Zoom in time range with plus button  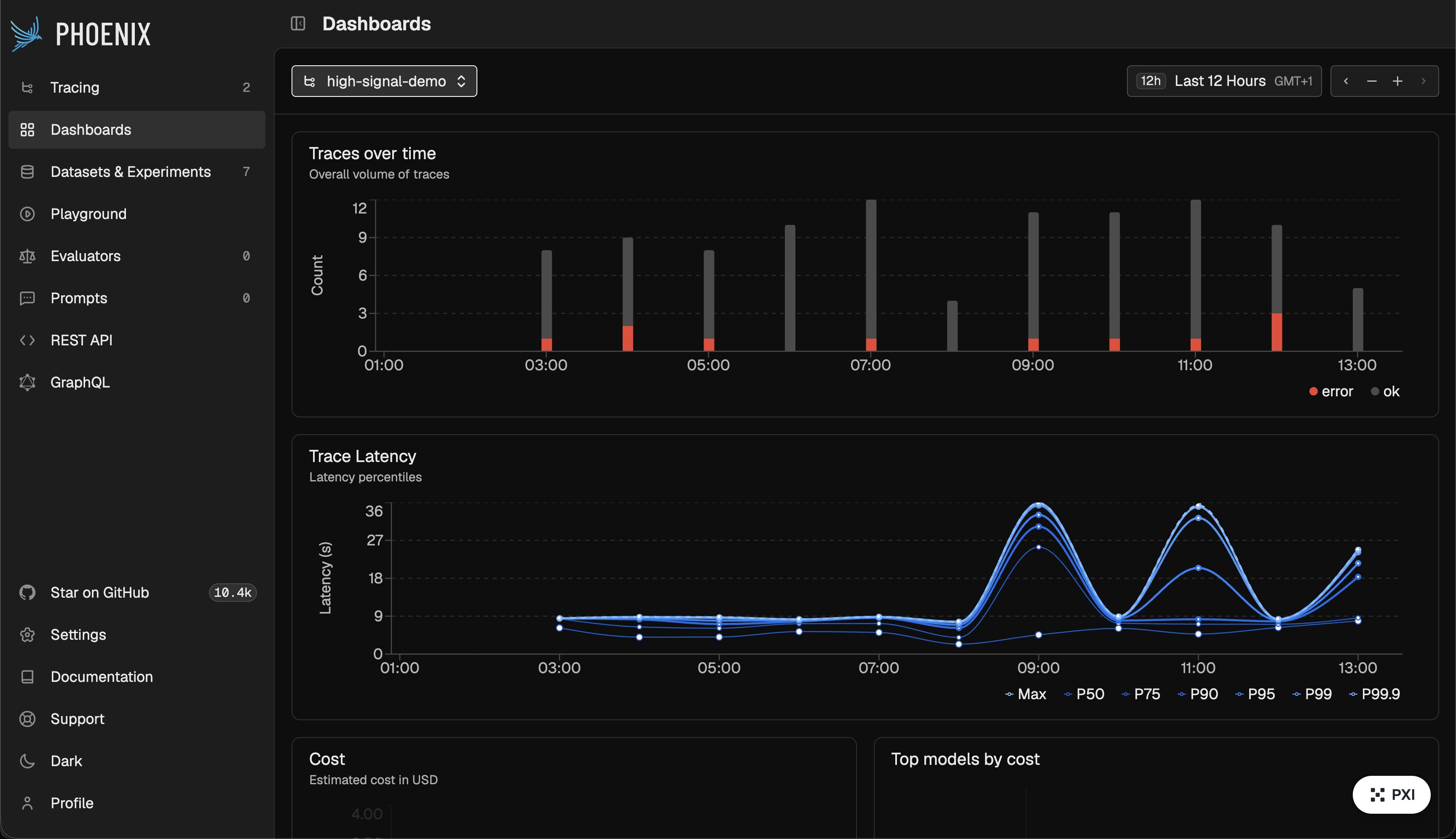coord(1397,81)
